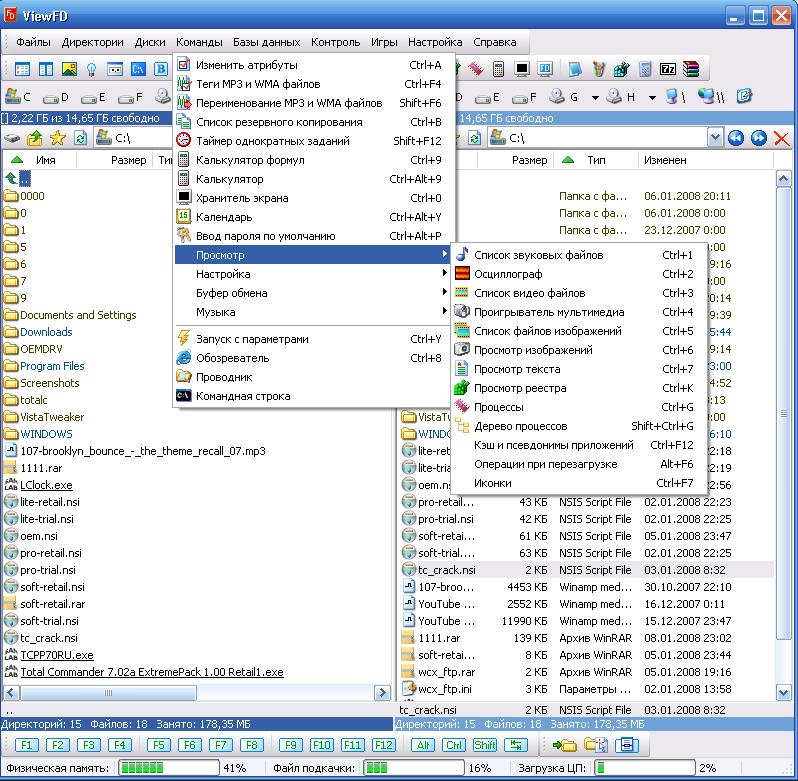Click the F12 function key button
Image resolution: width=798 pixels, height=781 pixels.
[383, 745]
